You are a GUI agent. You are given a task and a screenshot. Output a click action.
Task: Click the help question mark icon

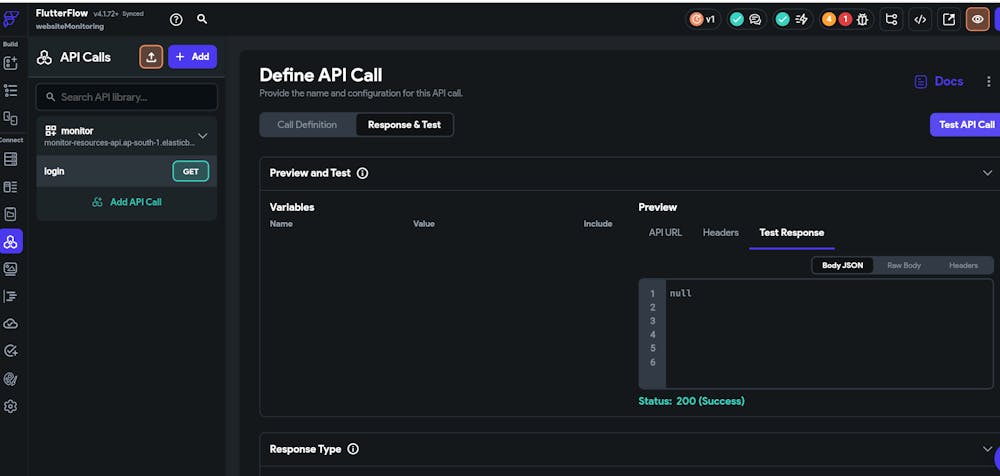pos(176,19)
